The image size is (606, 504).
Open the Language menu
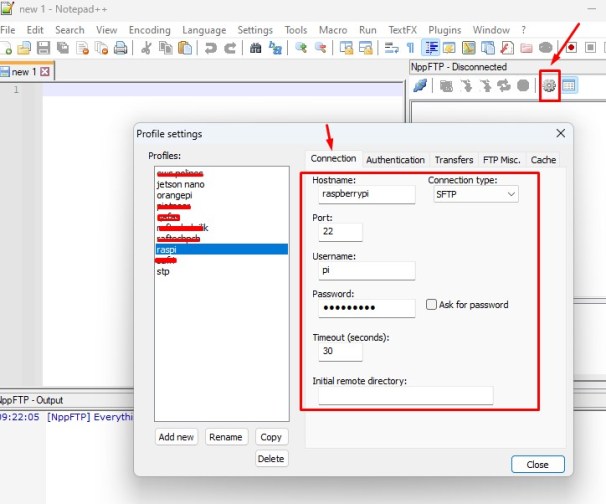[204, 30]
